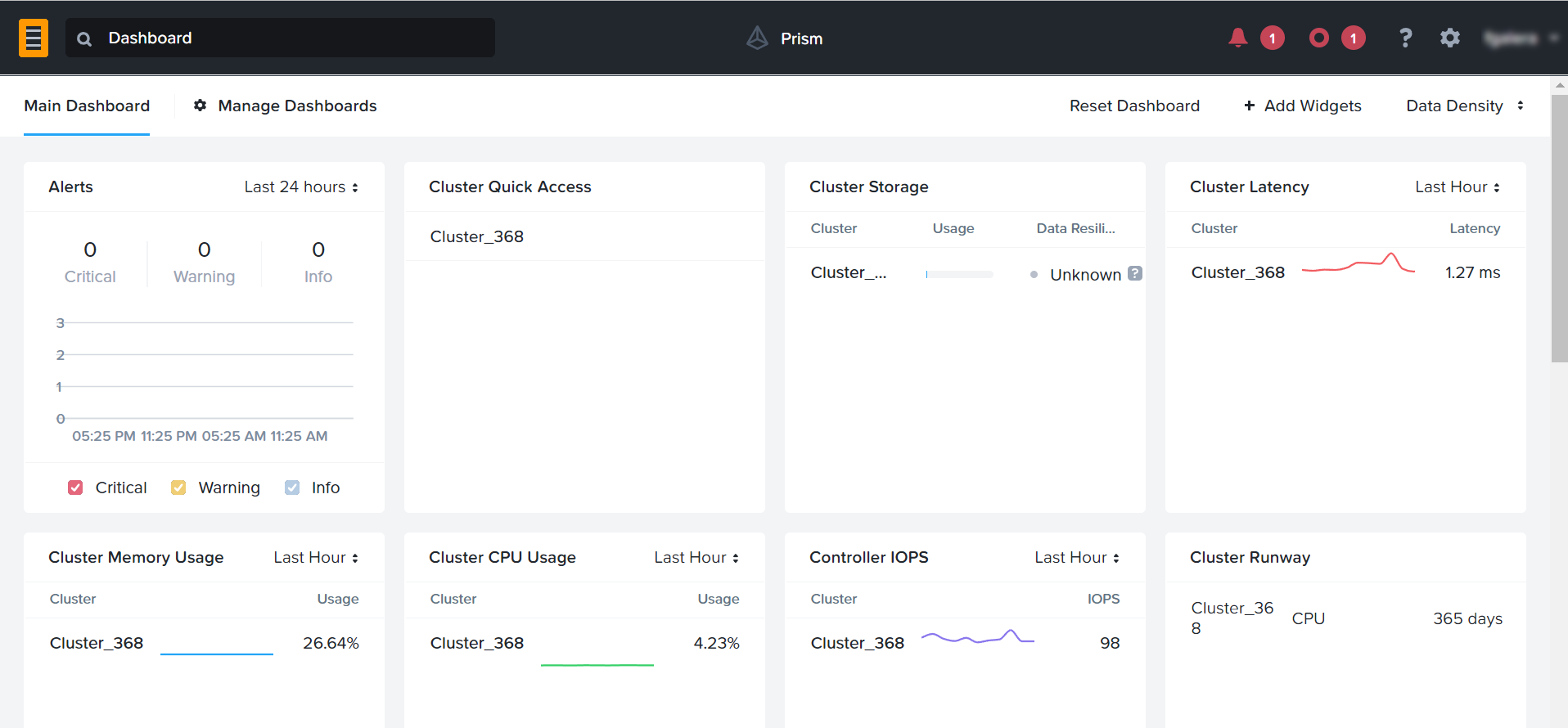
Task: Uncheck the Critical alerts checkbox
Action: pyautogui.click(x=75, y=488)
